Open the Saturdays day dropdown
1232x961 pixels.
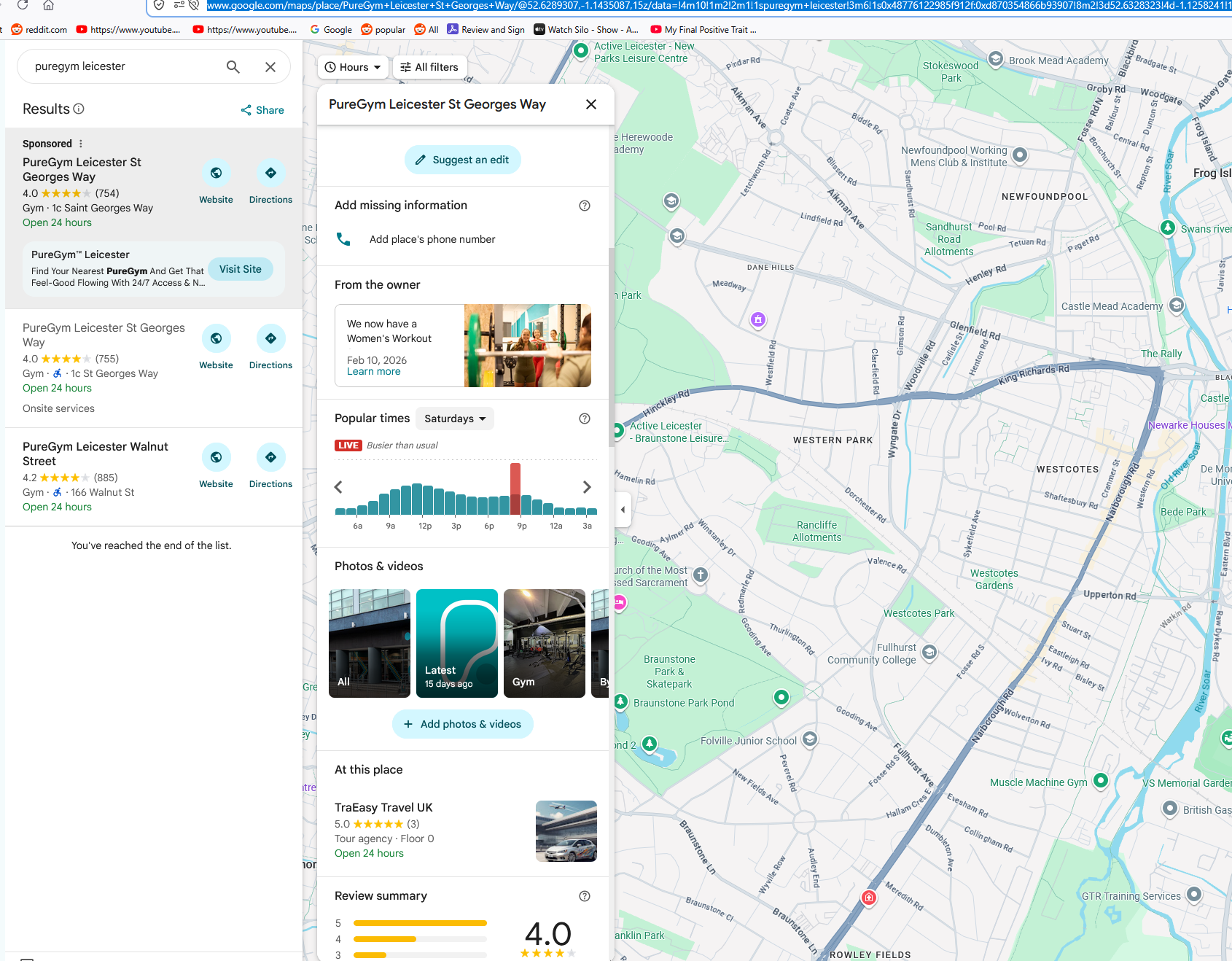click(x=455, y=419)
